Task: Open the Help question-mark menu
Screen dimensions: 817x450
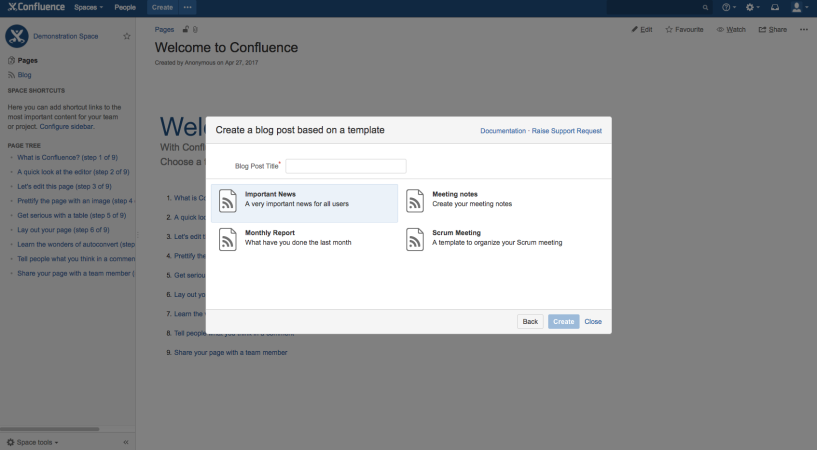Action: [x=728, y=7]
